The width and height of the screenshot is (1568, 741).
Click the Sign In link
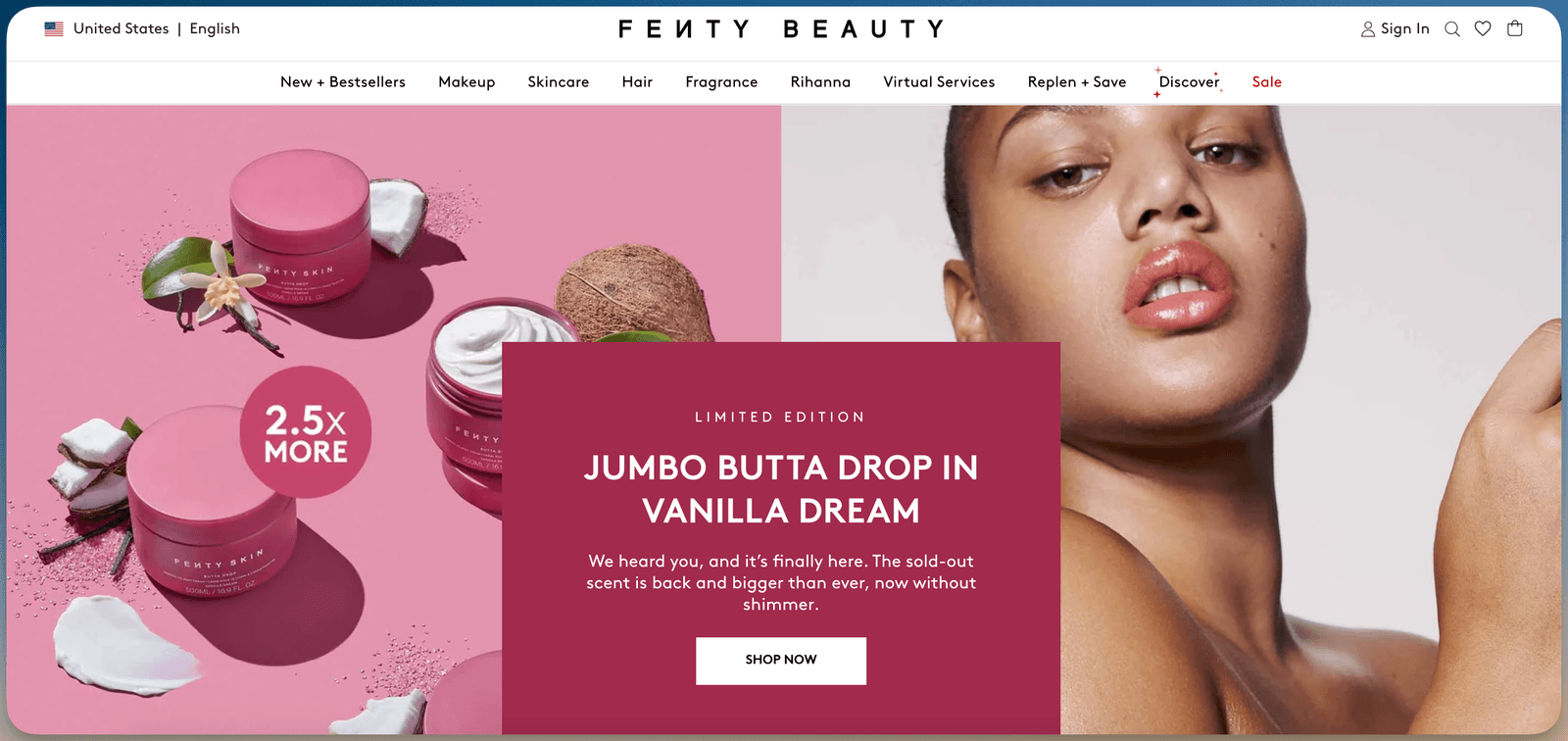(1404, 28)
